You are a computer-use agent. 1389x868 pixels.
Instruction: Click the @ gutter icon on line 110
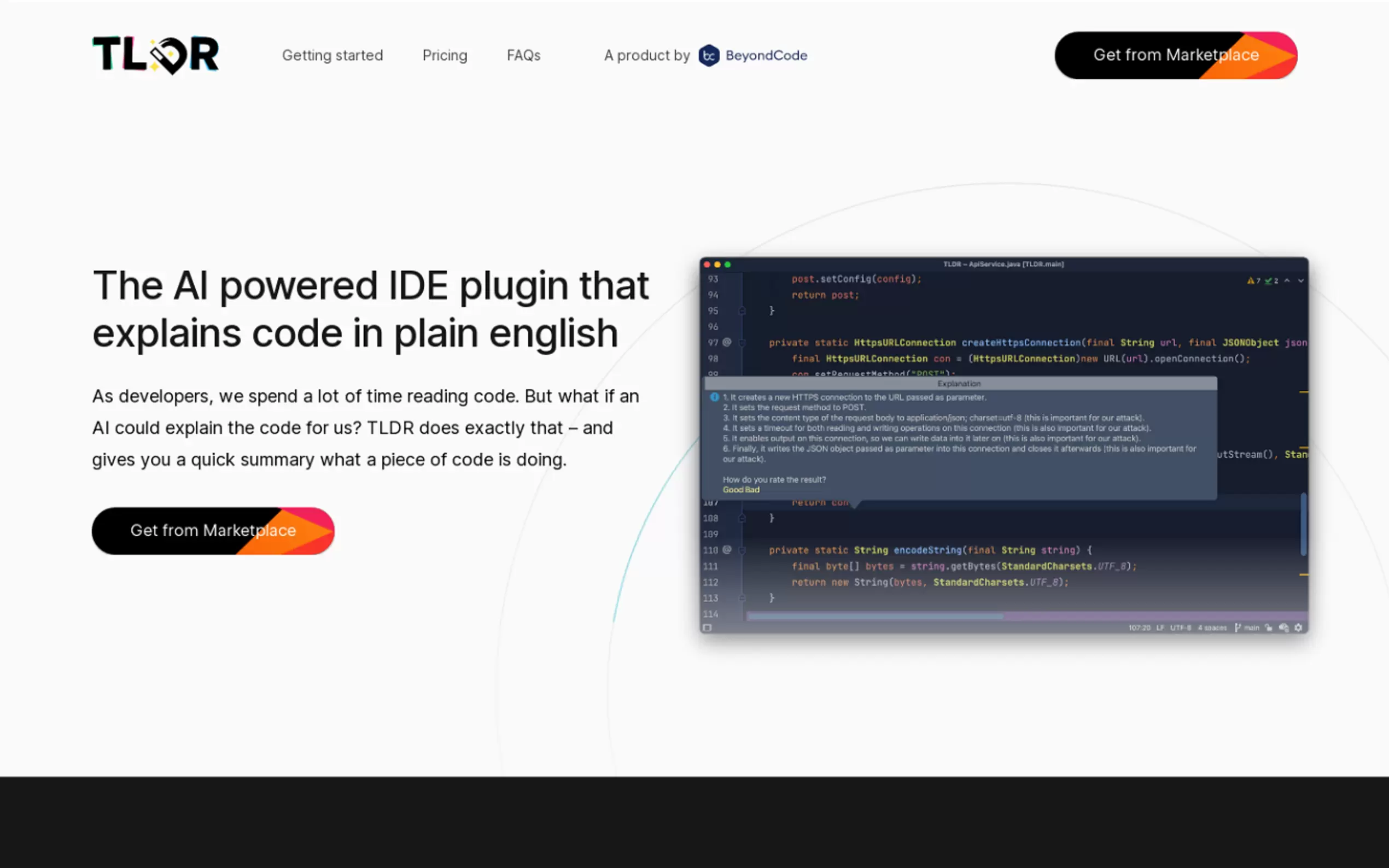[726, 549]
